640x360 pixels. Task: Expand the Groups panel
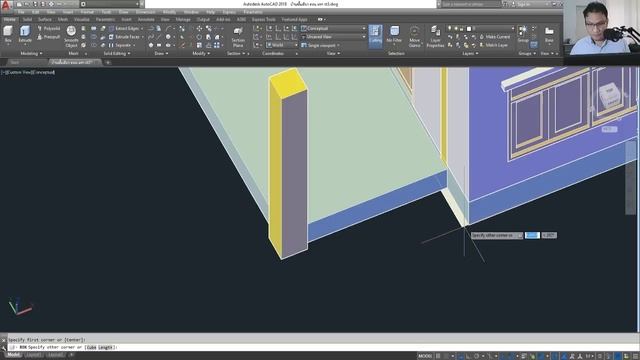click(527, 53)
